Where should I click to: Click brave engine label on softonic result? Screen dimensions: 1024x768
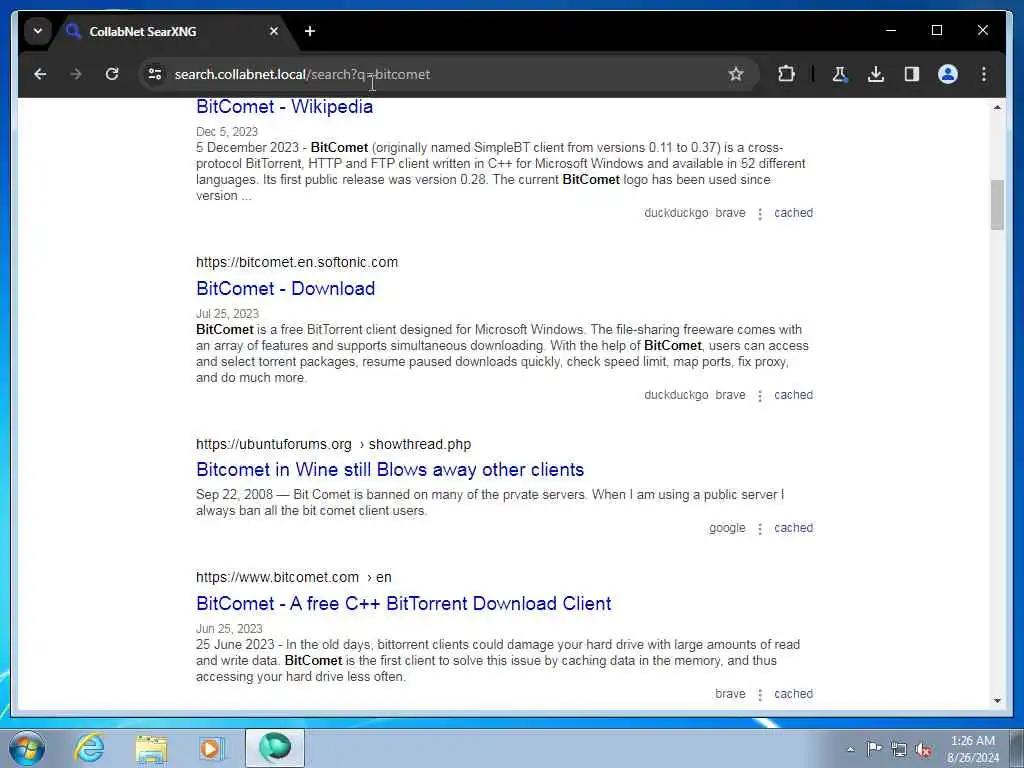pos(730,395)
